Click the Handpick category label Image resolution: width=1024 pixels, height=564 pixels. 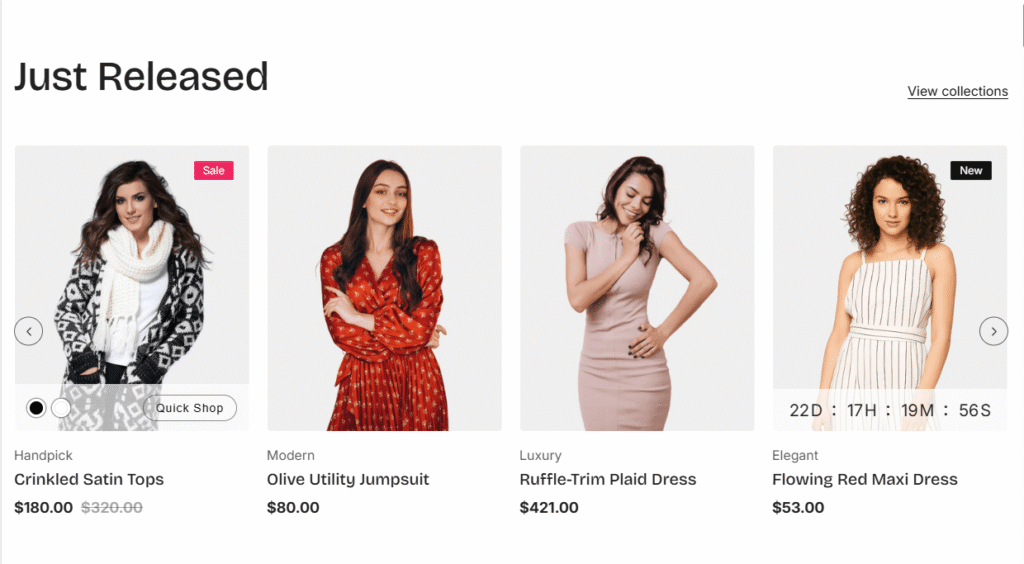42,456
